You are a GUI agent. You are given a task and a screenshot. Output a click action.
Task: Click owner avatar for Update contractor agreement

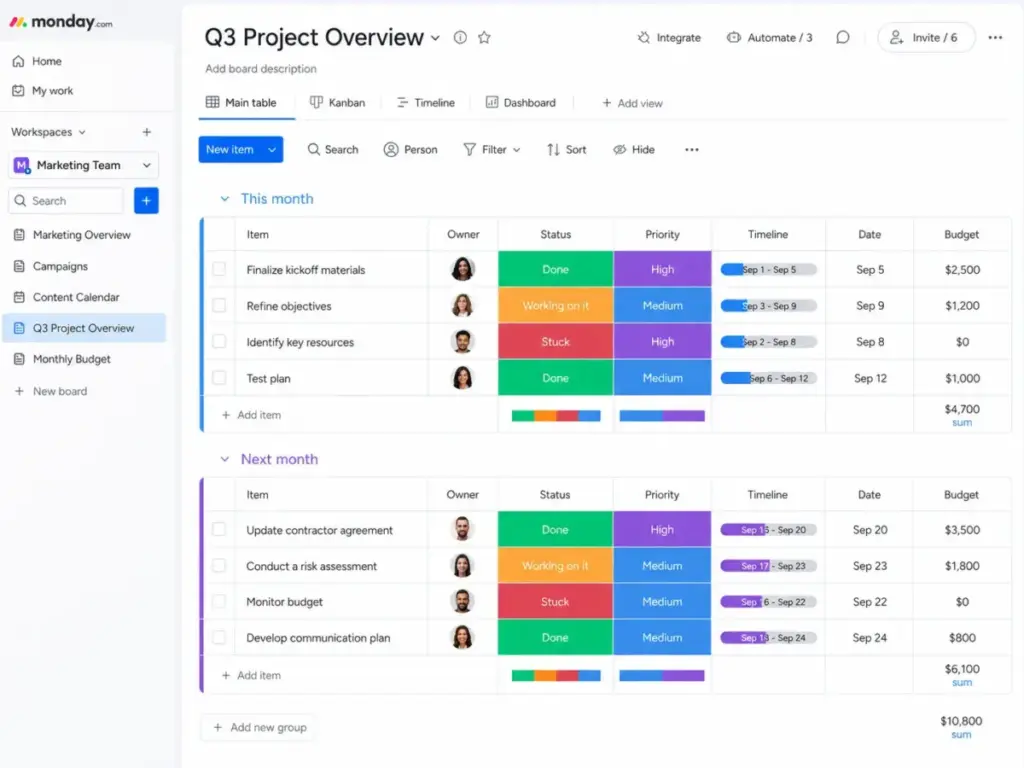click(462, 529)
